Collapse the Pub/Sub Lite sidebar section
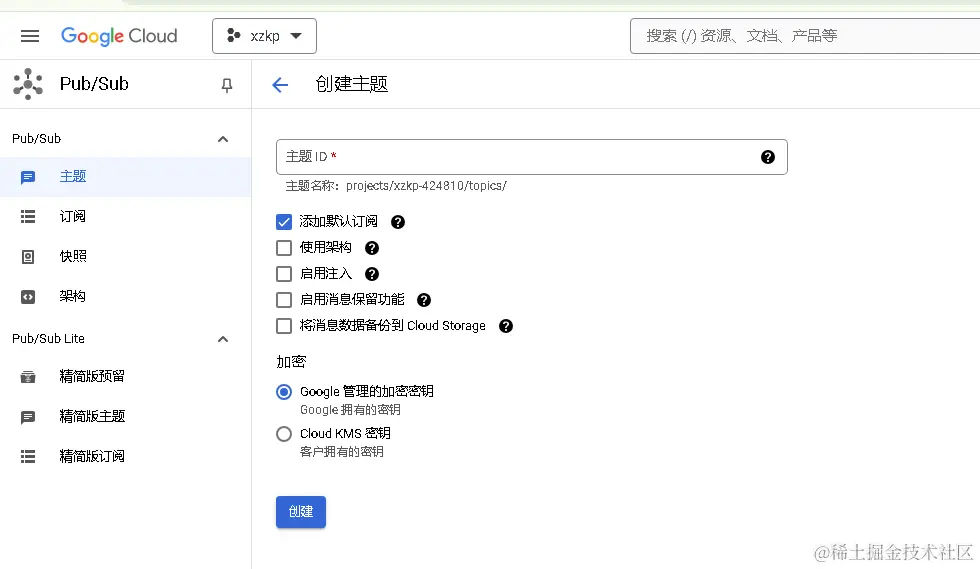The width and height of the screenshot is (980, 569). (222, 339)
